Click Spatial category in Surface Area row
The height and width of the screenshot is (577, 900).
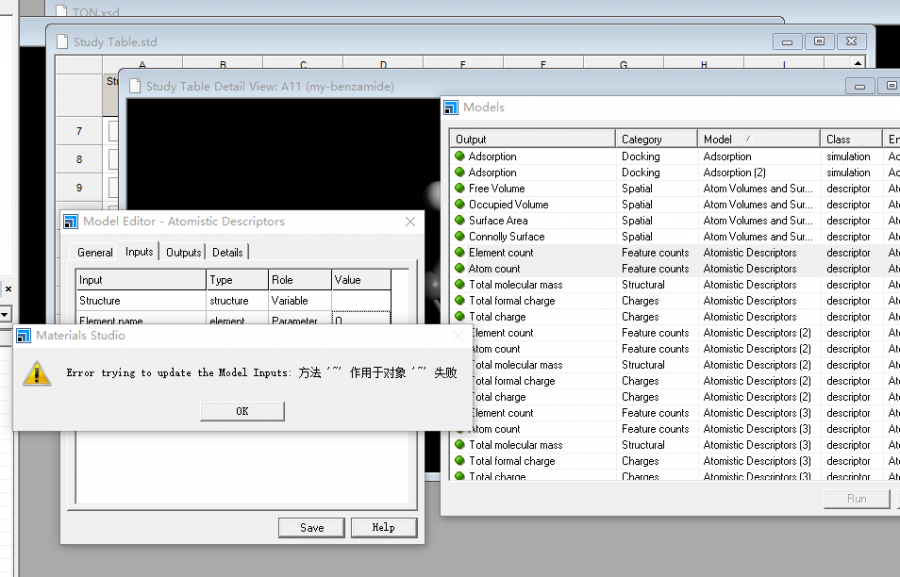[637, 220]
